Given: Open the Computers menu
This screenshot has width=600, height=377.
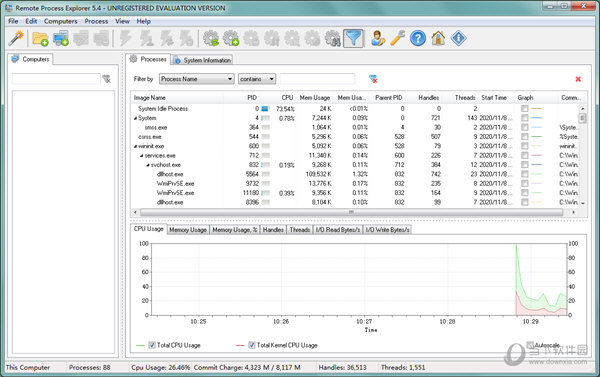Looking at the screenshot, I should click(60, 21).
